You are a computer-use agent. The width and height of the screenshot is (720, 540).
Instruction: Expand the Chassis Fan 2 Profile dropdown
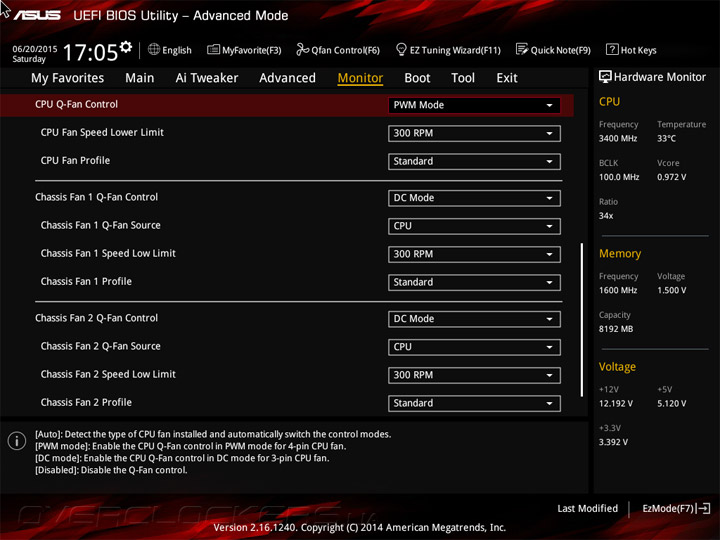(x=474, y=403)
